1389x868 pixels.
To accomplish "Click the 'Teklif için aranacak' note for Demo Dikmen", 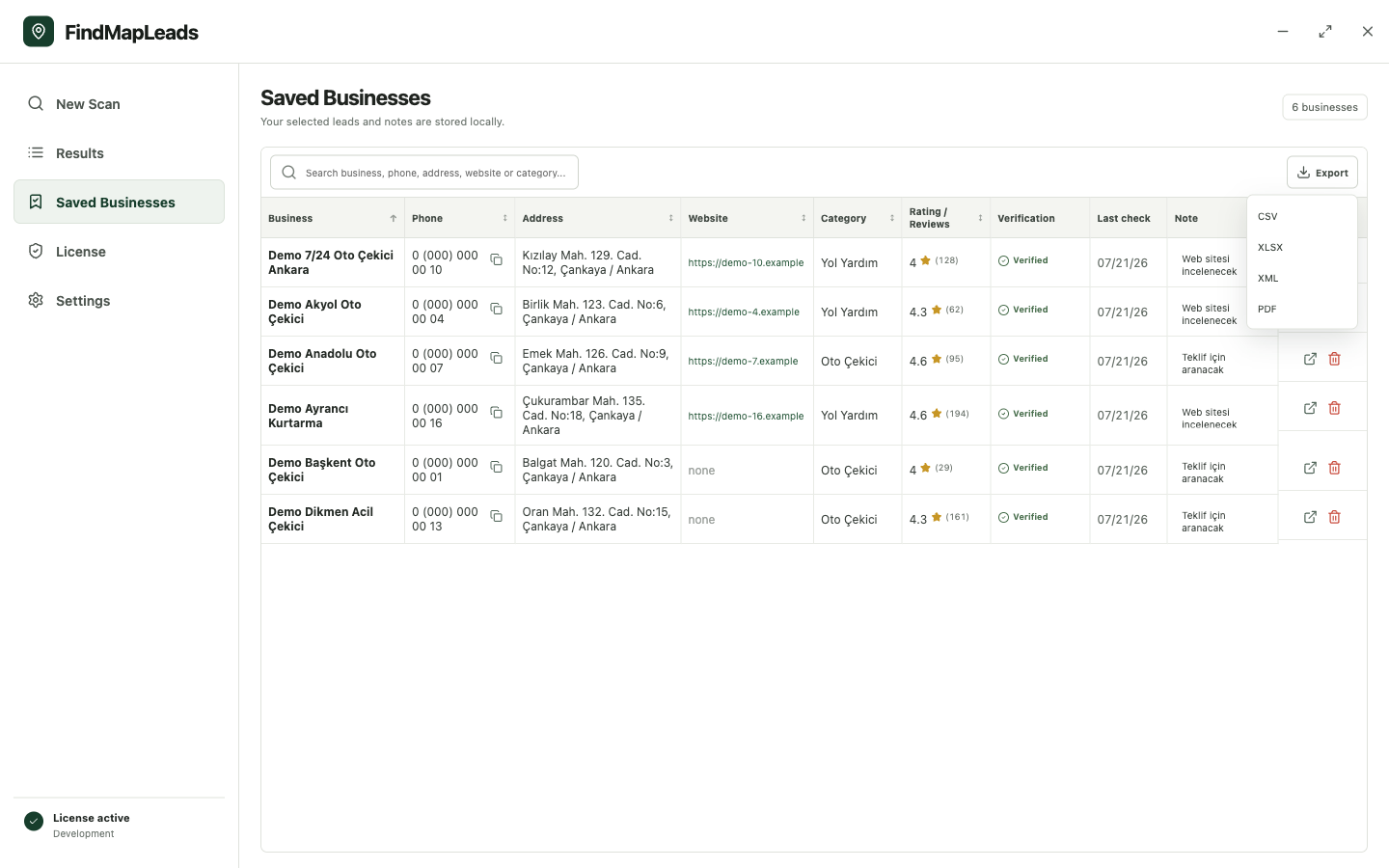I will pos(1204,522).
